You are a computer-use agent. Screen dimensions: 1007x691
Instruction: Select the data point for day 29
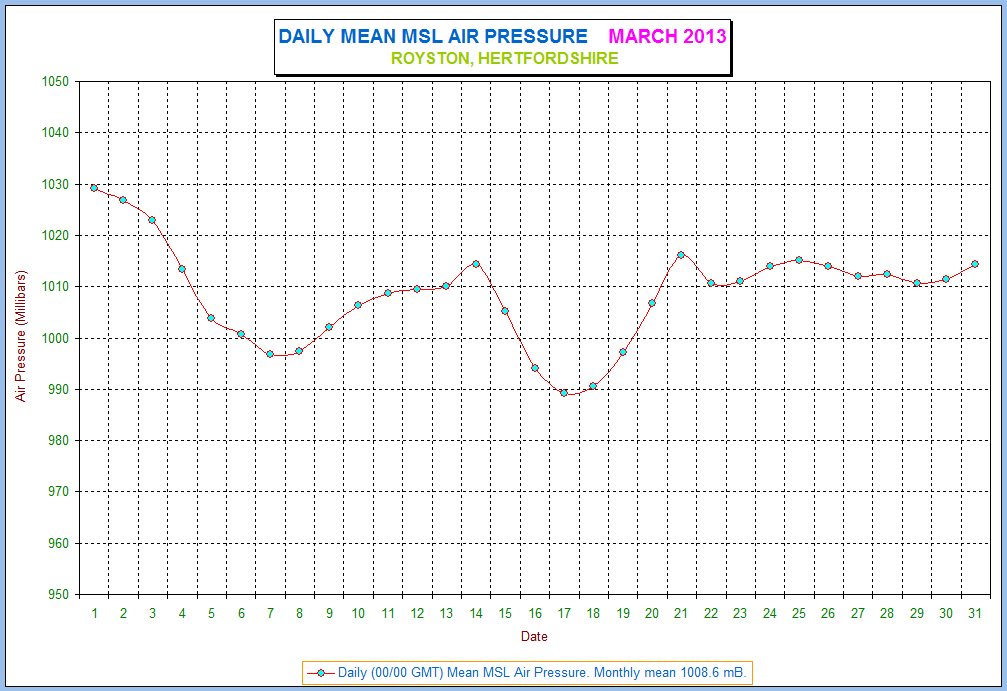(916, 283)
